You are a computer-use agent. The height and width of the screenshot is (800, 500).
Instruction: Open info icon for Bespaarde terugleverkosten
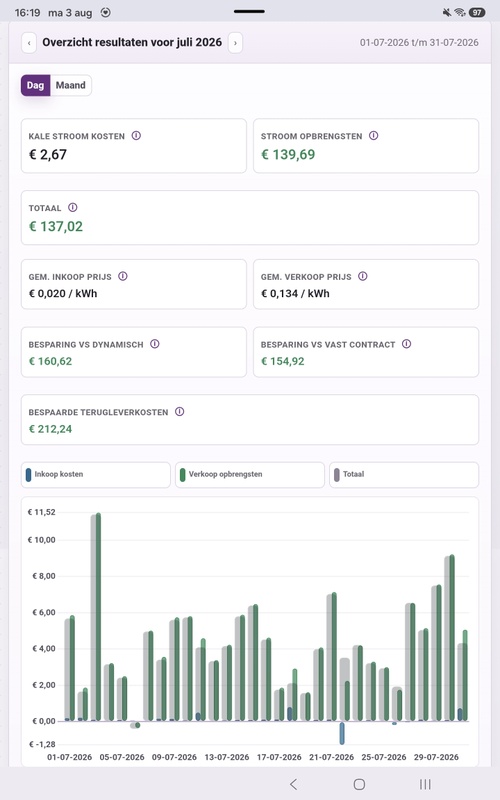tap(180, 412)
